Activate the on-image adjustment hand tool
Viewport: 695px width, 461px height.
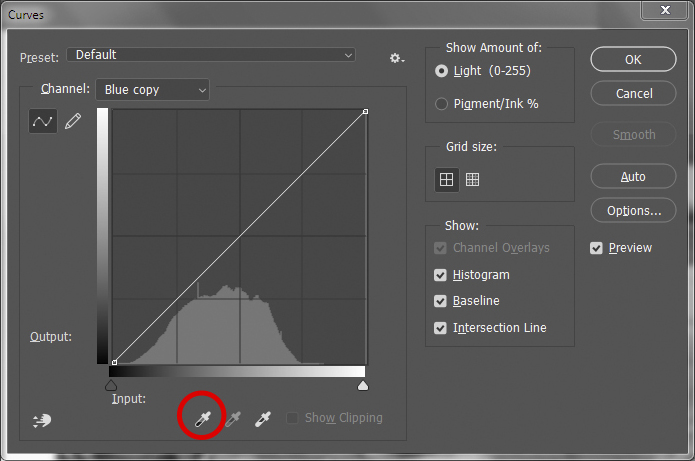41,420
